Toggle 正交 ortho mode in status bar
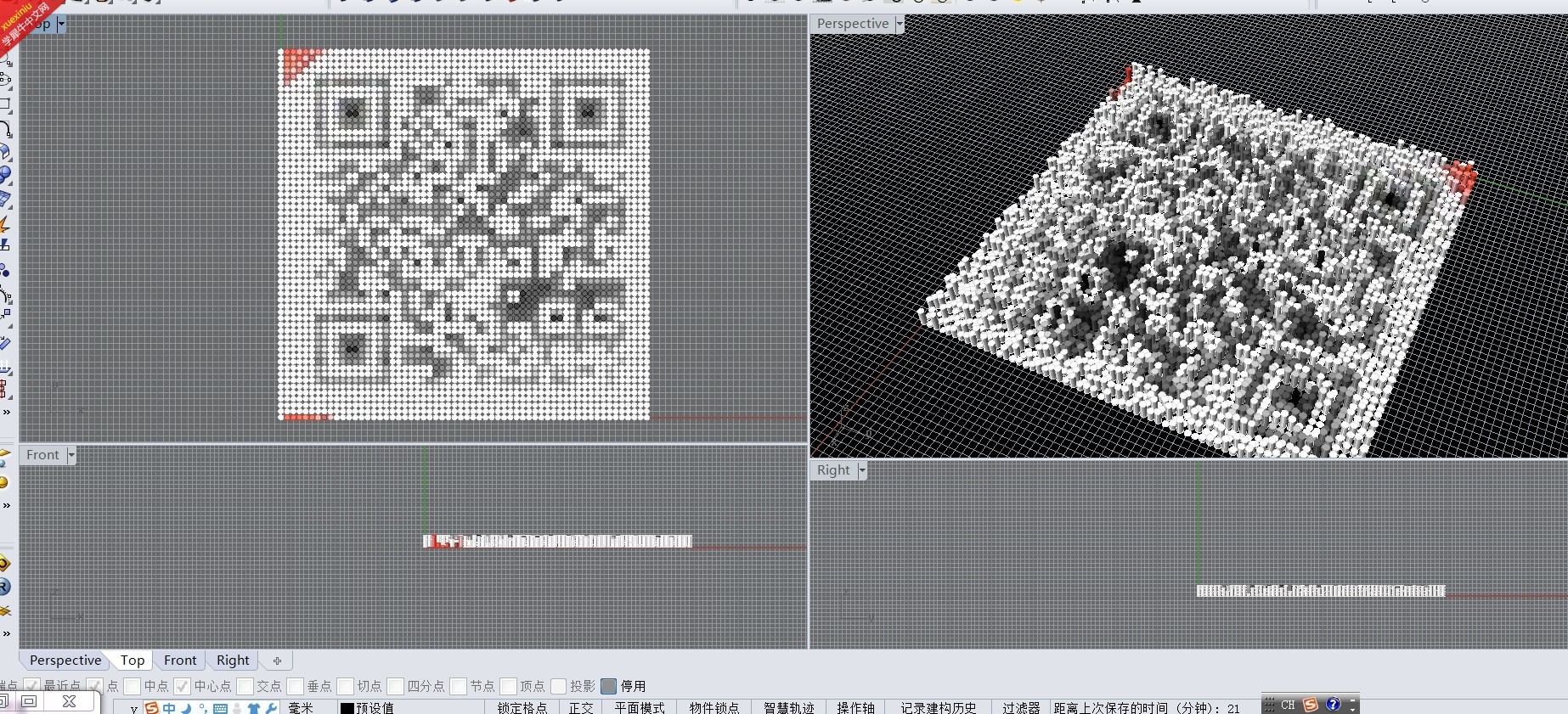The height and width of the screenshot is (714, 1568). [581, 708]
